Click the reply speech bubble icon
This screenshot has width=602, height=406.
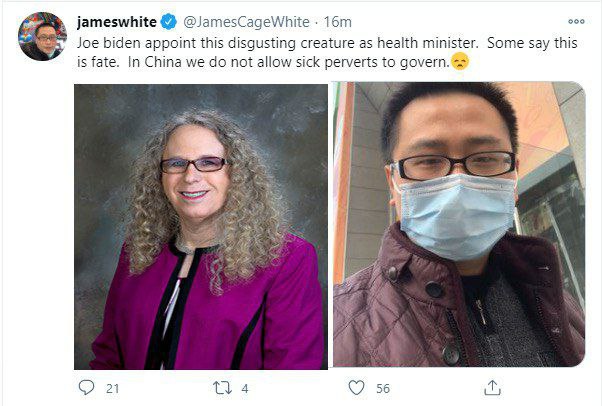click(86, 388)
